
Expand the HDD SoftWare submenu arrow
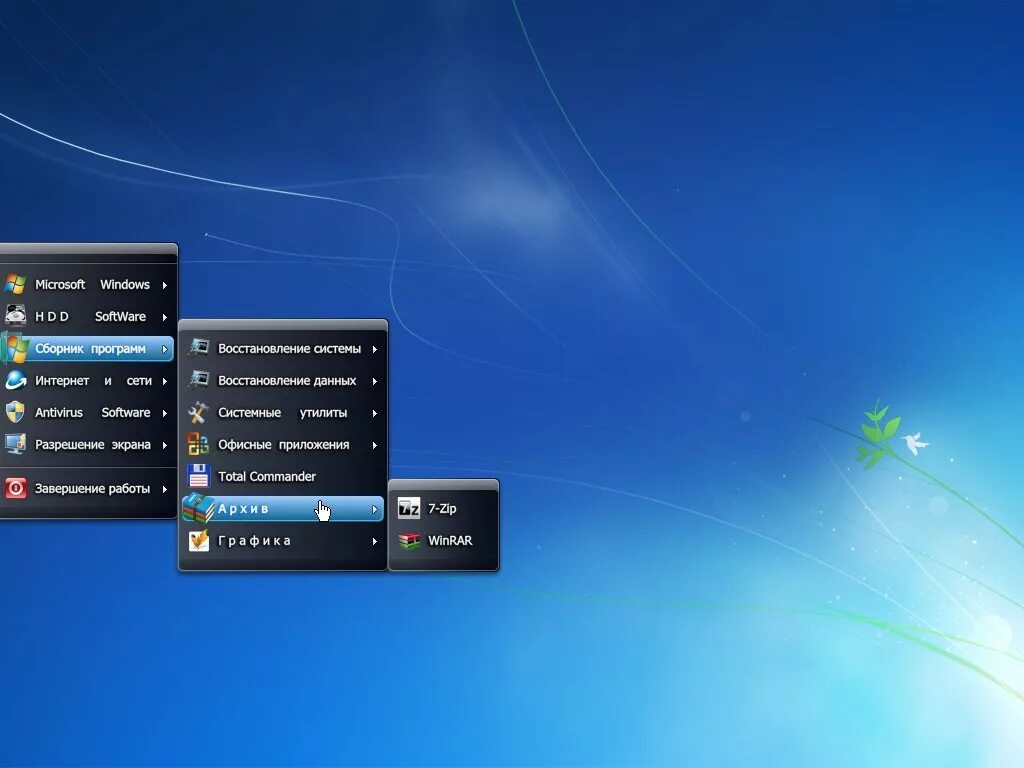(165, 317)
